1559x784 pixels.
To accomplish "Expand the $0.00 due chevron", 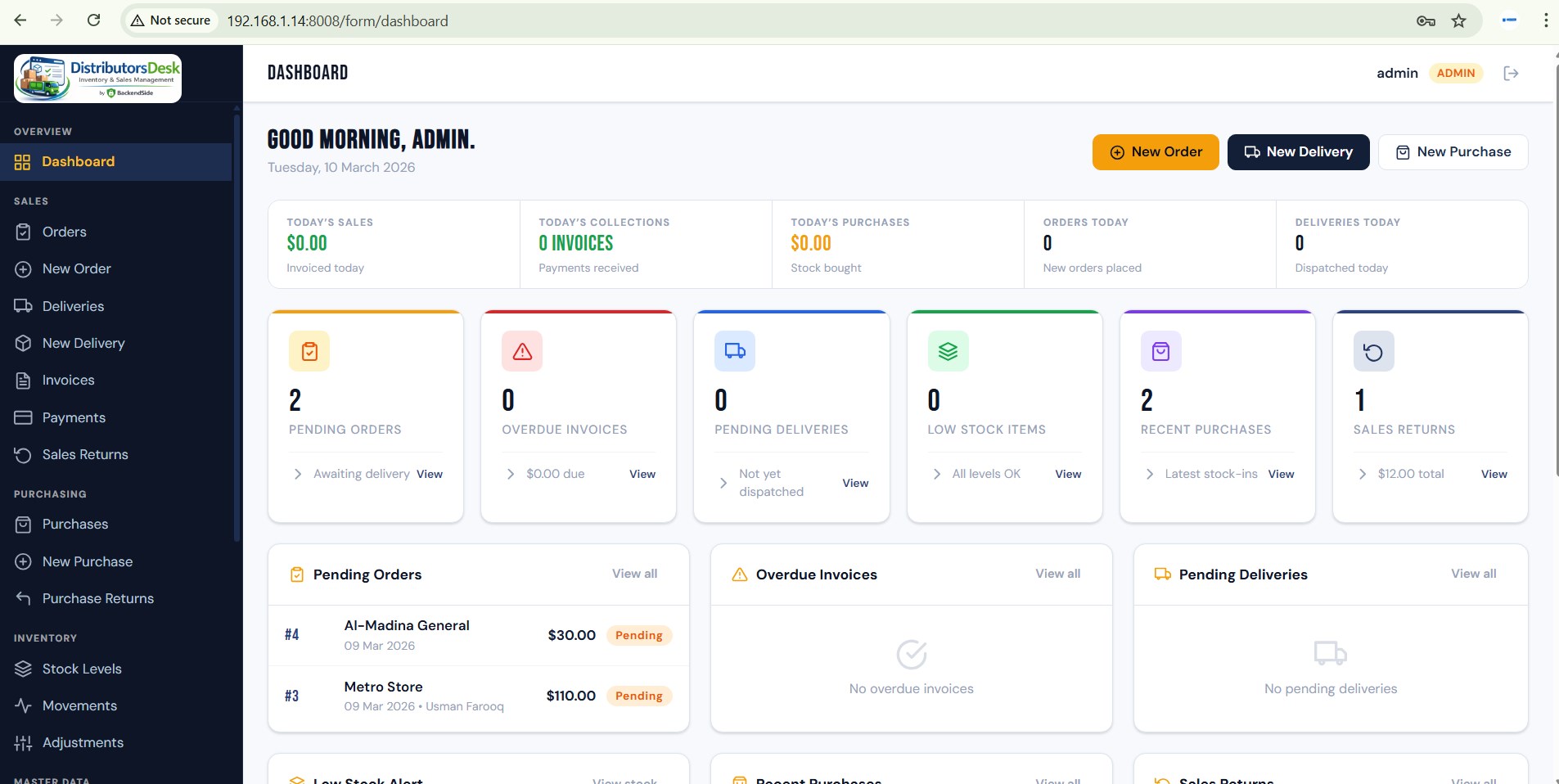I will pyautogui.click(x=511, y=474).
